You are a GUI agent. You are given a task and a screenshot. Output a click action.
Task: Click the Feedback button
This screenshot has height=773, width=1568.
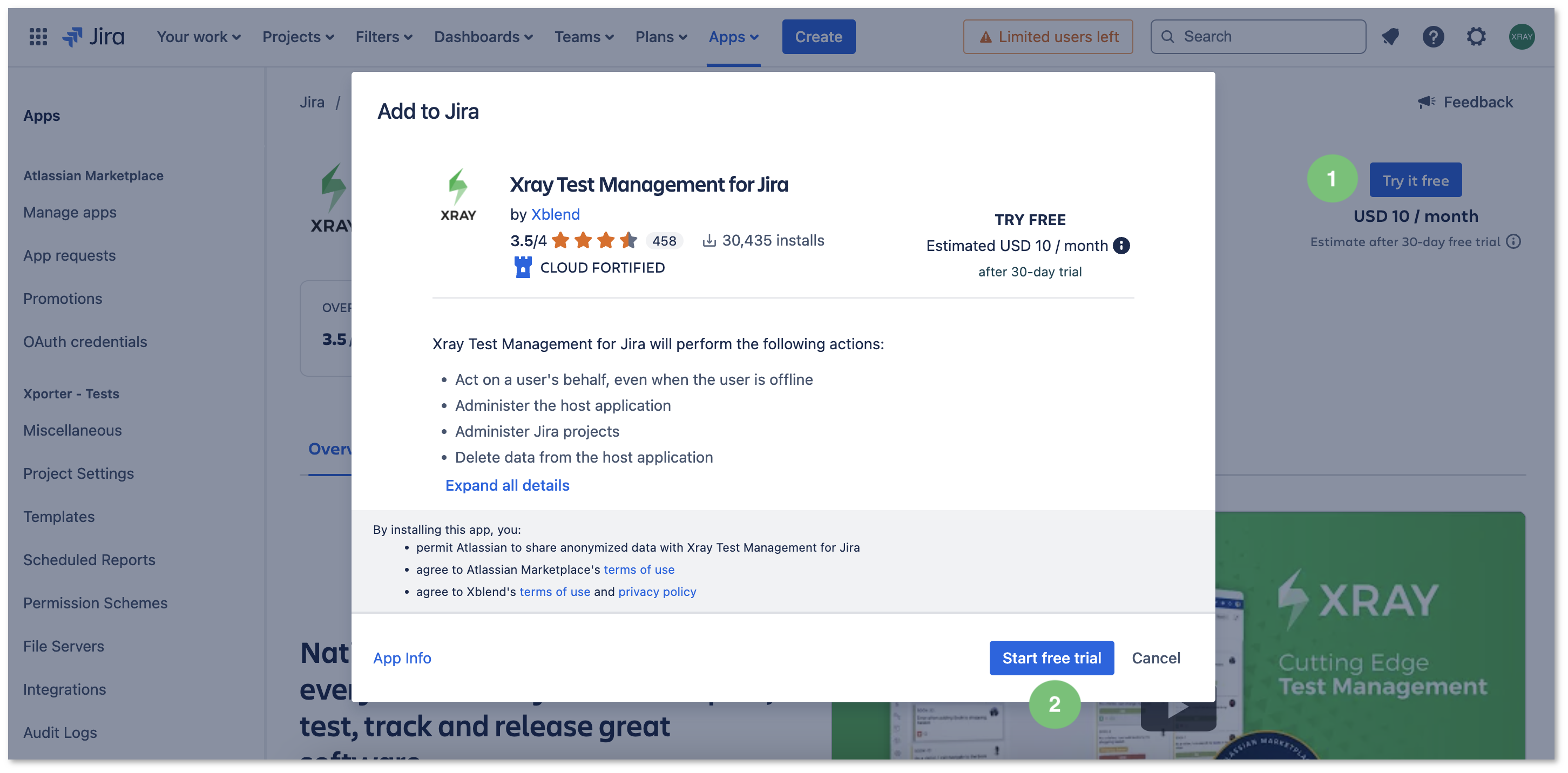[1465, 101]
